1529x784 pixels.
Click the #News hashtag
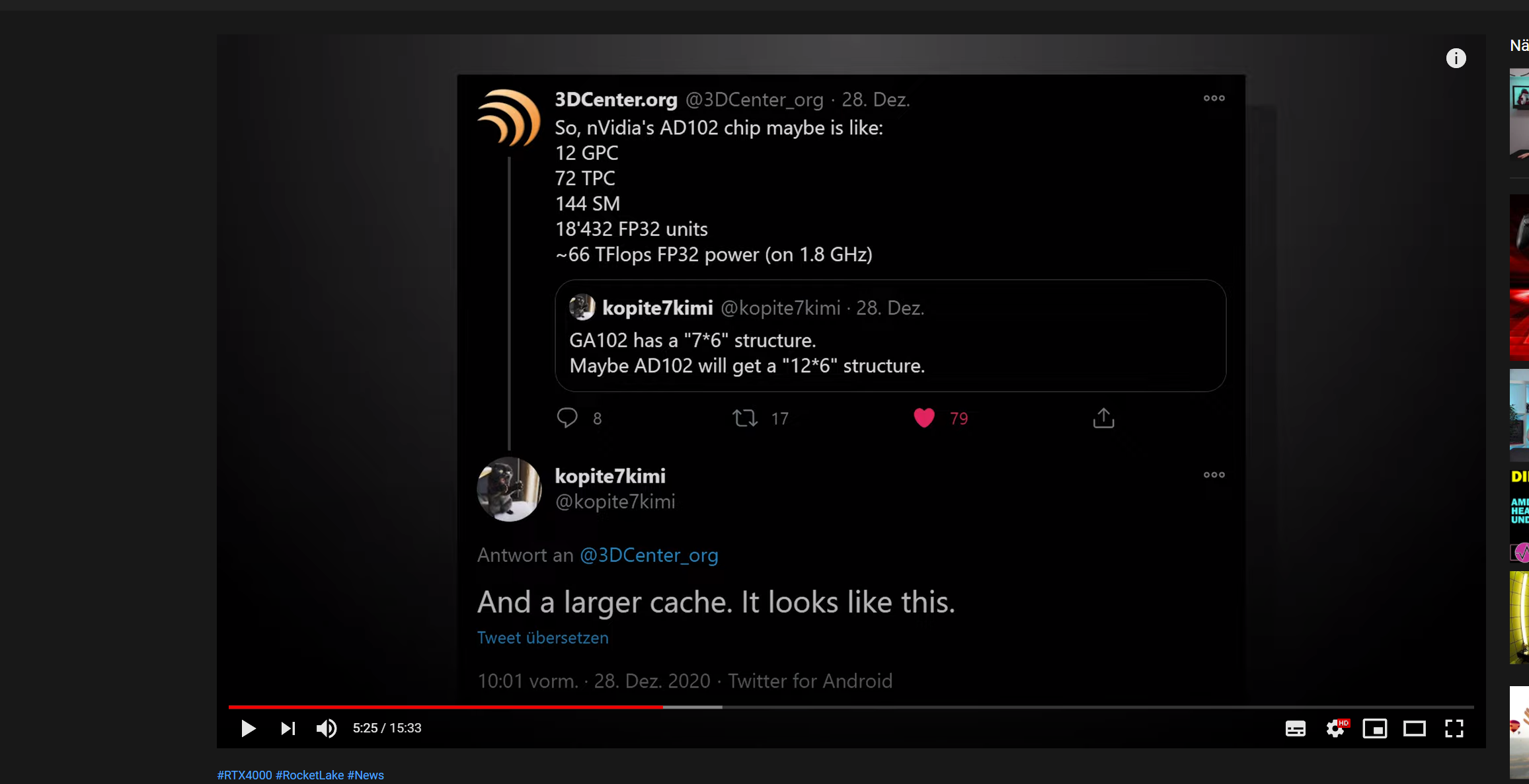pos(366,775)
